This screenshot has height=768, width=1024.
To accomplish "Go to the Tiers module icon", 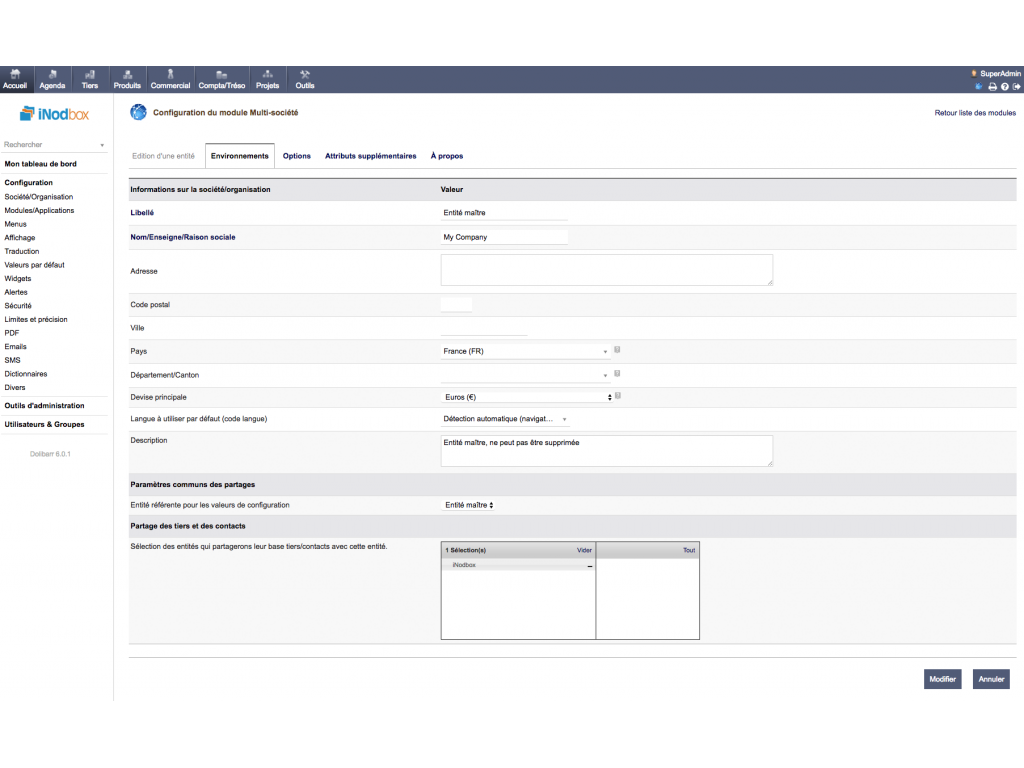I will coord(90,79).
